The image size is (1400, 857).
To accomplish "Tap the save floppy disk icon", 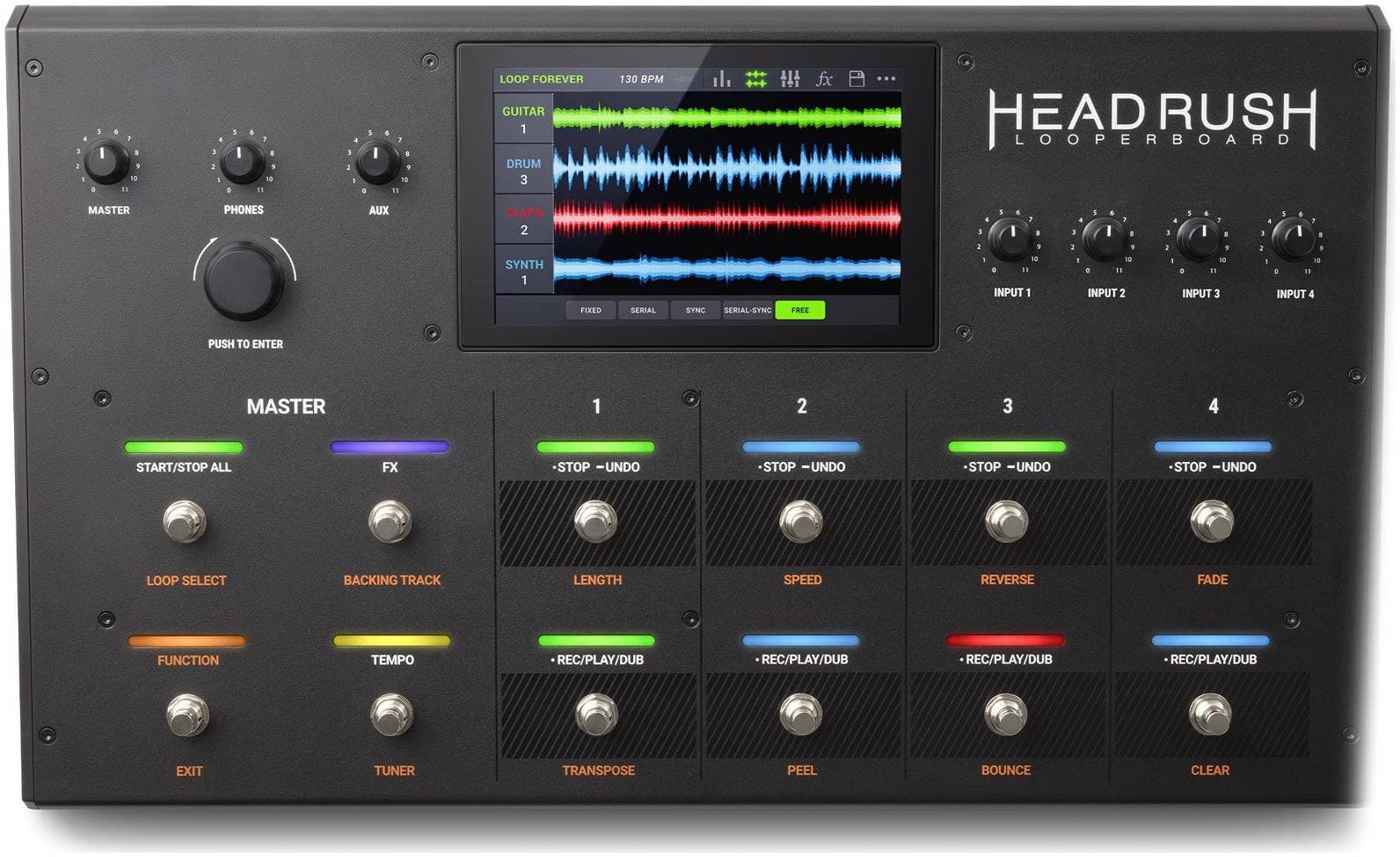I will tap(857, 79).
